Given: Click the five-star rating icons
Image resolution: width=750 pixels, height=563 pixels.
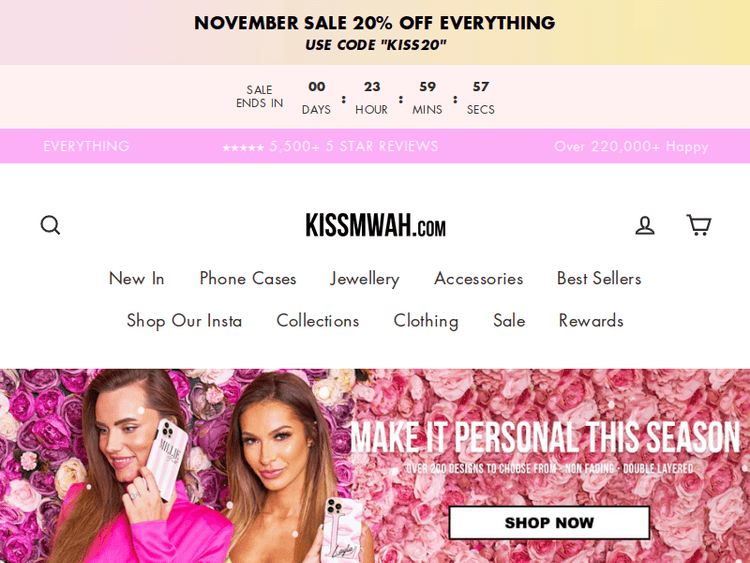Looking at the screenshot, I should [x=243, y=147].
